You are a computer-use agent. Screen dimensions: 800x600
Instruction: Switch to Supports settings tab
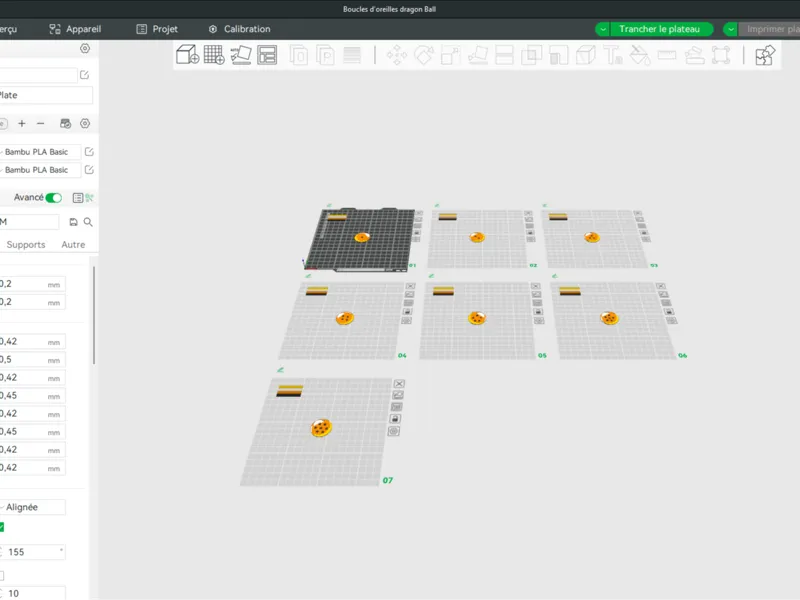[x=26, y=245]
